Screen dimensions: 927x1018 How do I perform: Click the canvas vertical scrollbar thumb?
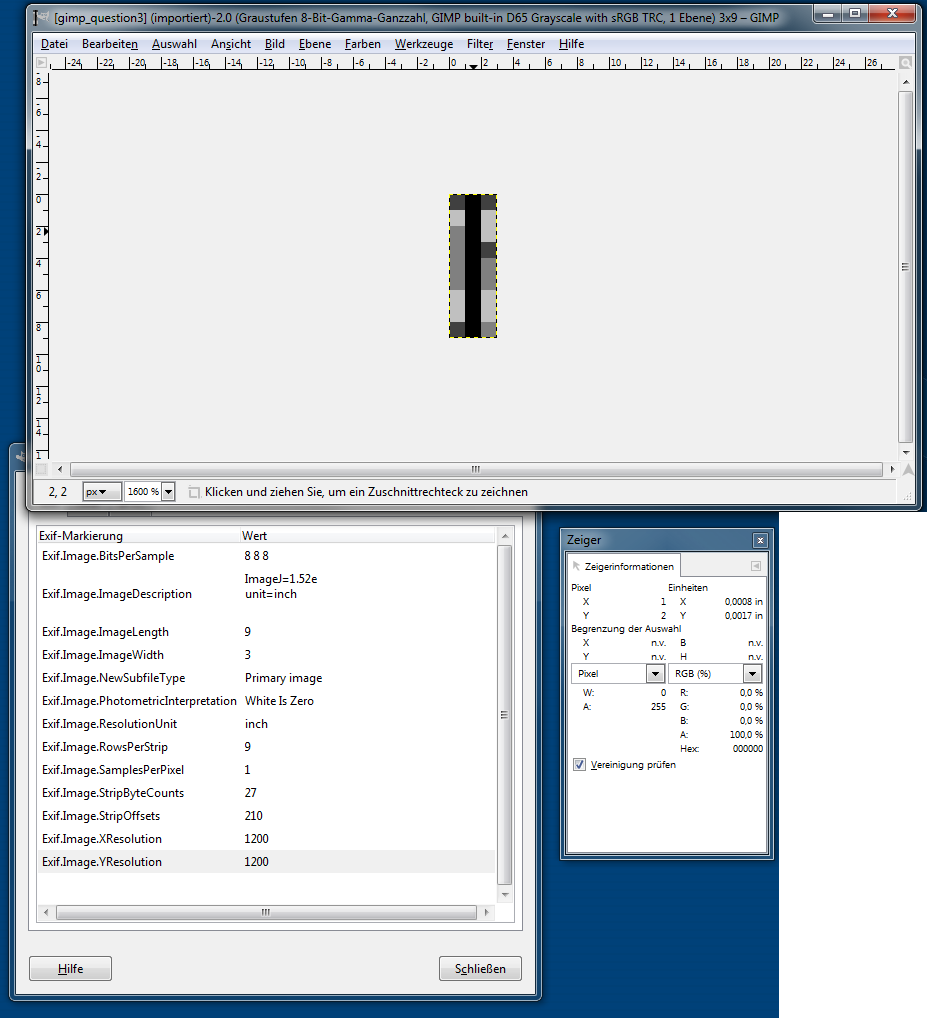tap(905, 266)
